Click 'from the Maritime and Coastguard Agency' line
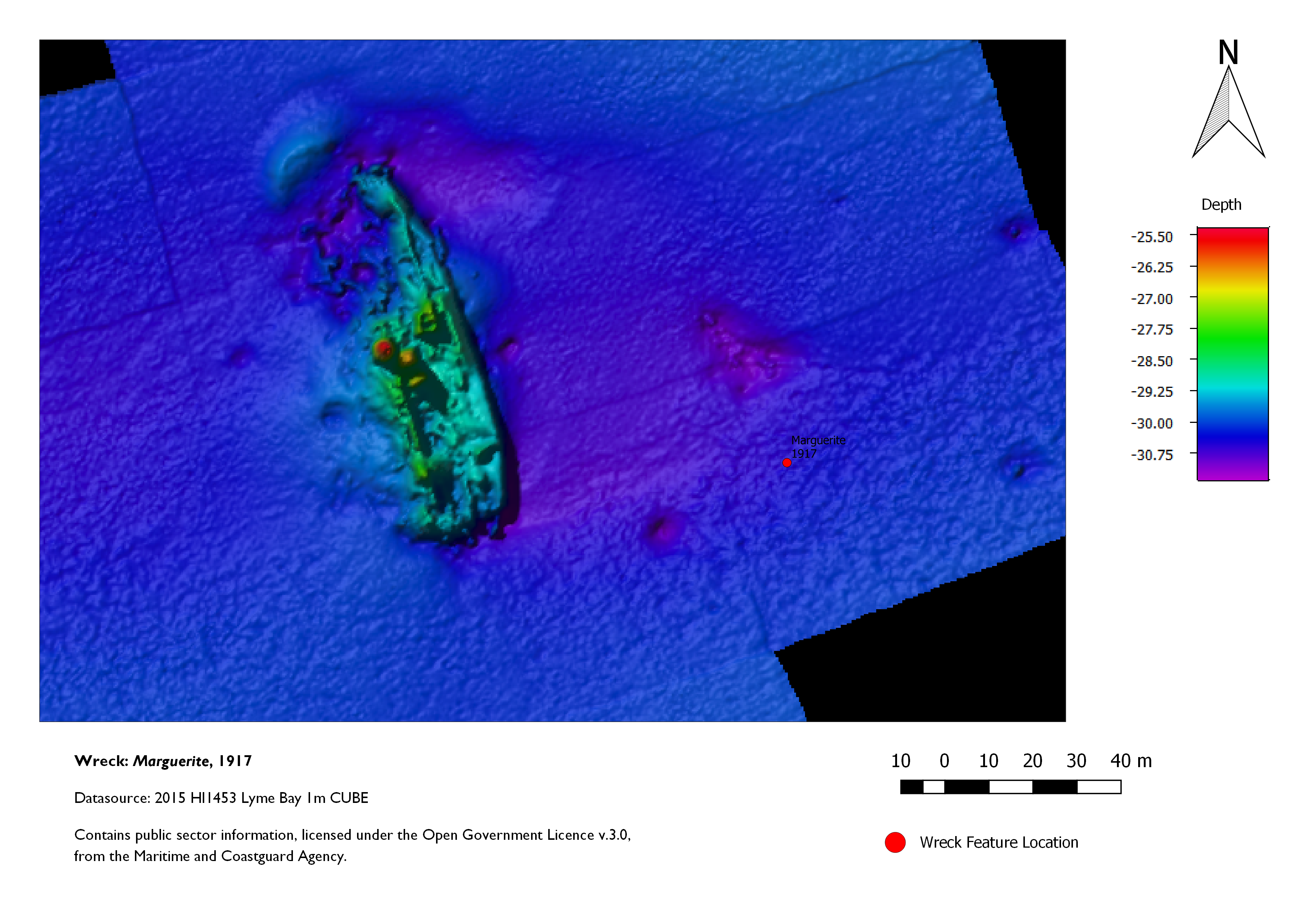 (210, 856)
